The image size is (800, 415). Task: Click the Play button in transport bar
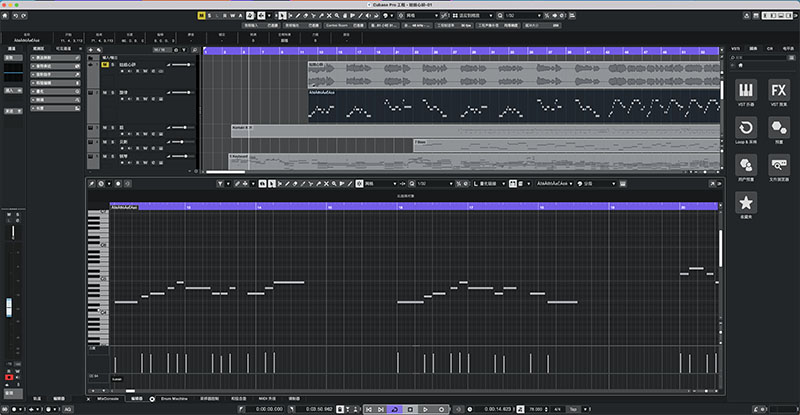tap(426, 409)
